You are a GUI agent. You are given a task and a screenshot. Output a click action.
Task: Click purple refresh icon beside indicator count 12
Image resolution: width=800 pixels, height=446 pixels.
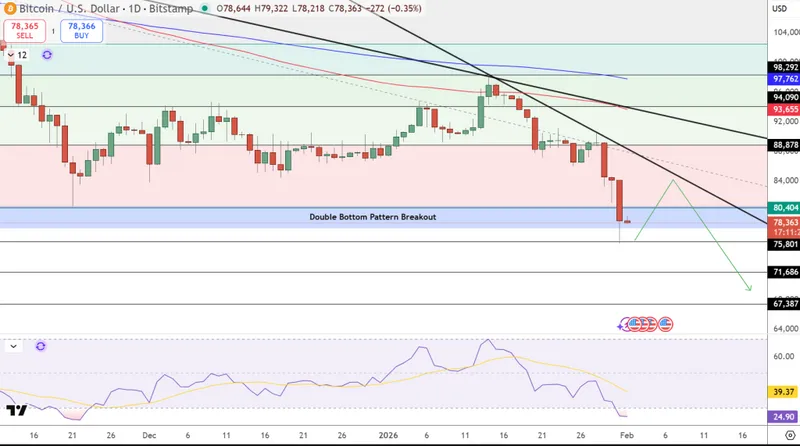tap(47, 55)
